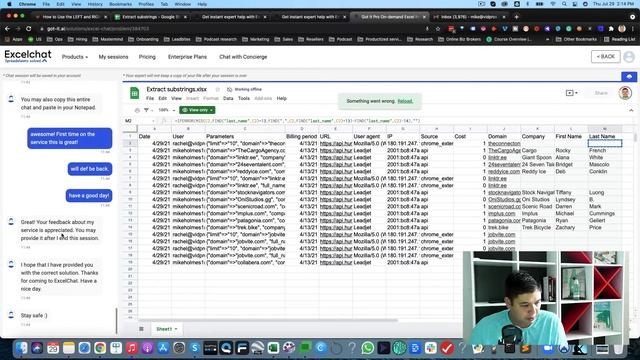The image size is (640, 360).
Task: Open the File menu in Sheets
Action: pyautogui.click(x=150, y=98)
